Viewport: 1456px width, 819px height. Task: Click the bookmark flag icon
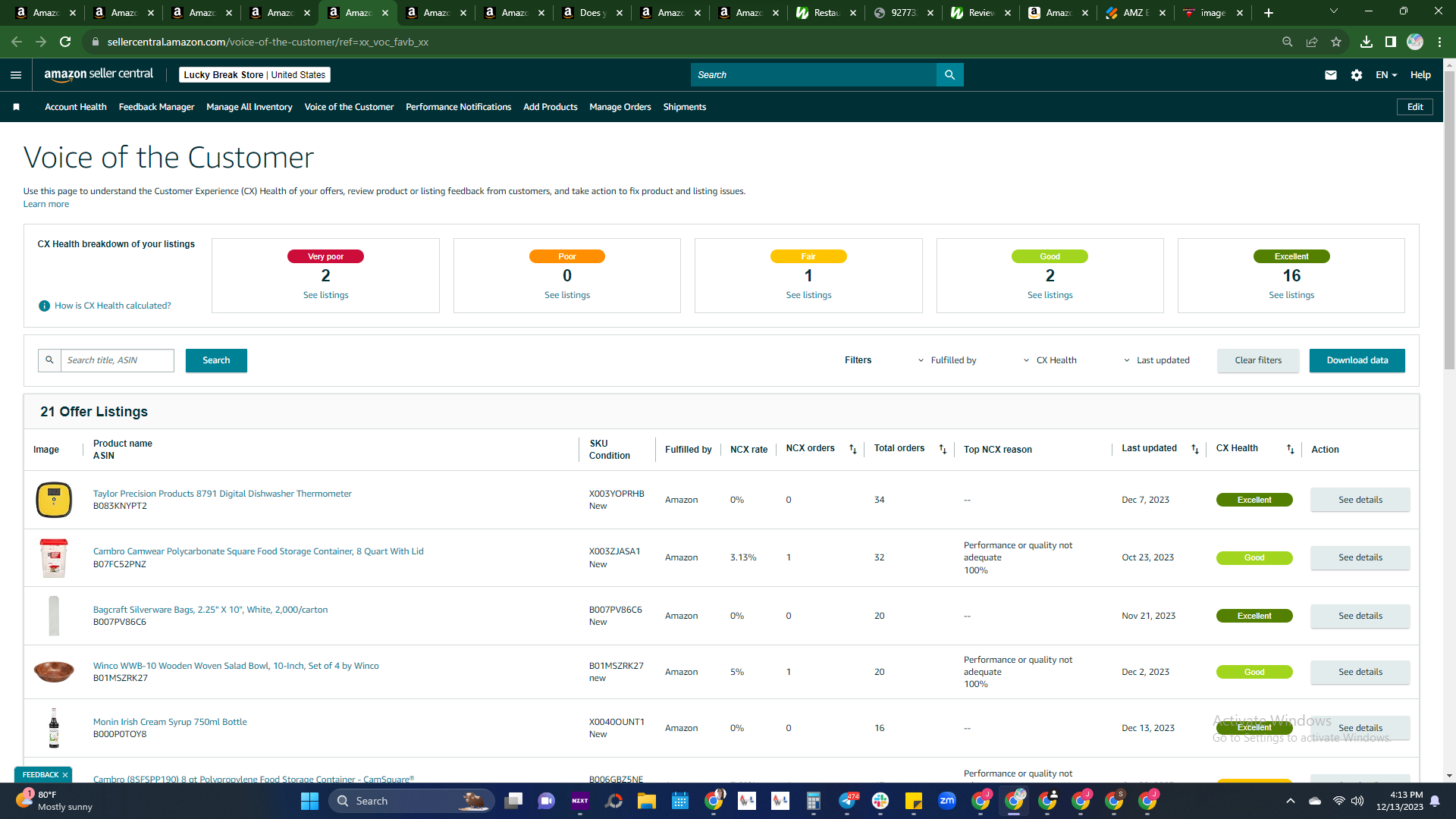[16, 107]
